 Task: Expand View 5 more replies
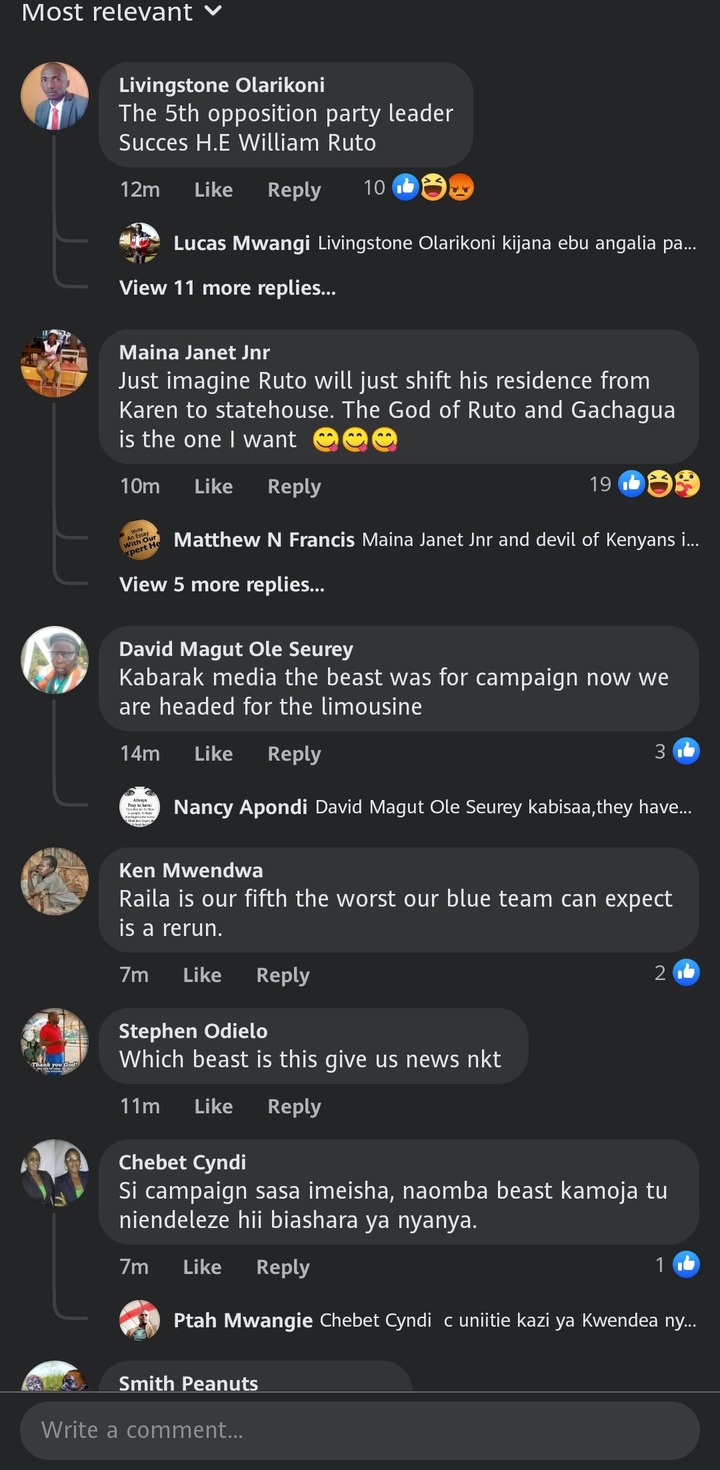click(222, 585)
